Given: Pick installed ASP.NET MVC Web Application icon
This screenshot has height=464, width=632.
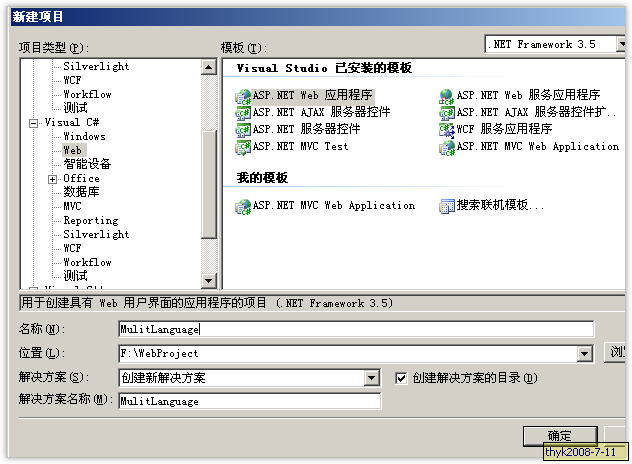Looking at the screenshot, I should pos(447,147).
